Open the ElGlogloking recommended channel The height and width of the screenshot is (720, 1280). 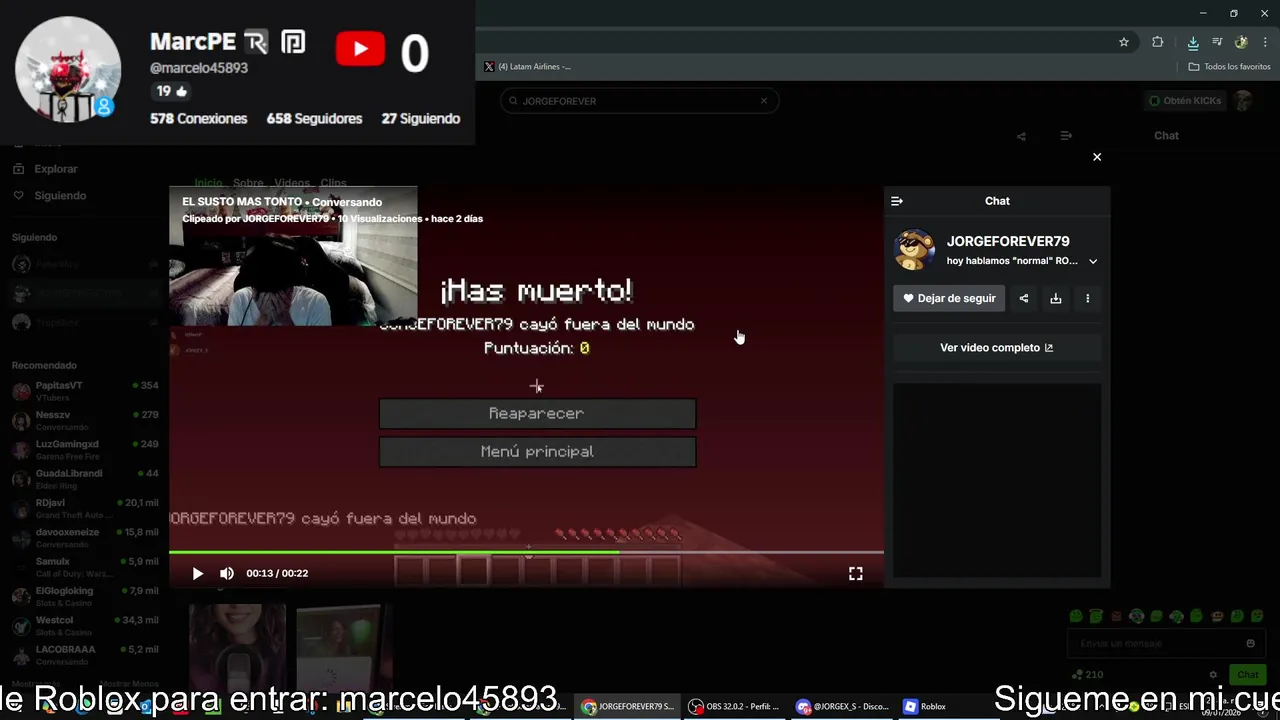pos(84,596)
